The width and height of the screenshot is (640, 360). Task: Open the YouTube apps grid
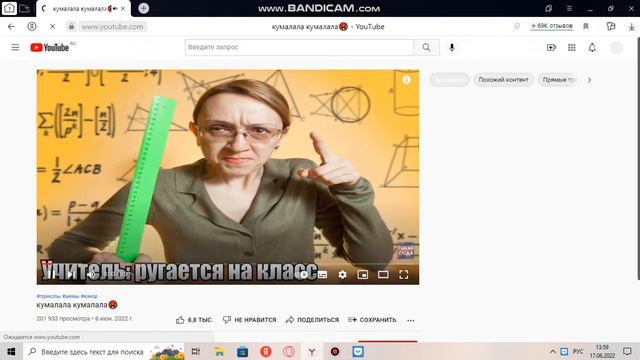pyautogui.click(x=572, y=47)
